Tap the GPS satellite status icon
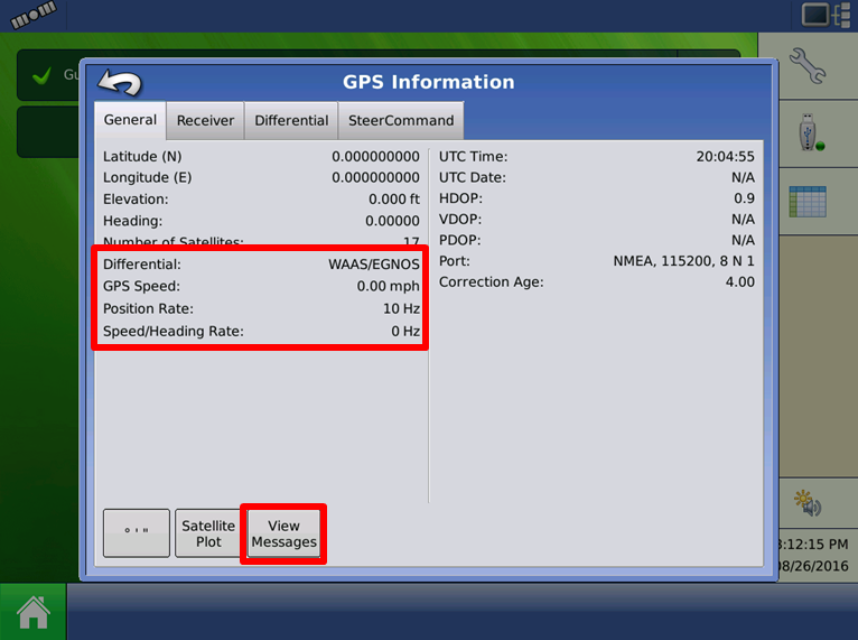 pyautogui.click(x=34, y=15)
